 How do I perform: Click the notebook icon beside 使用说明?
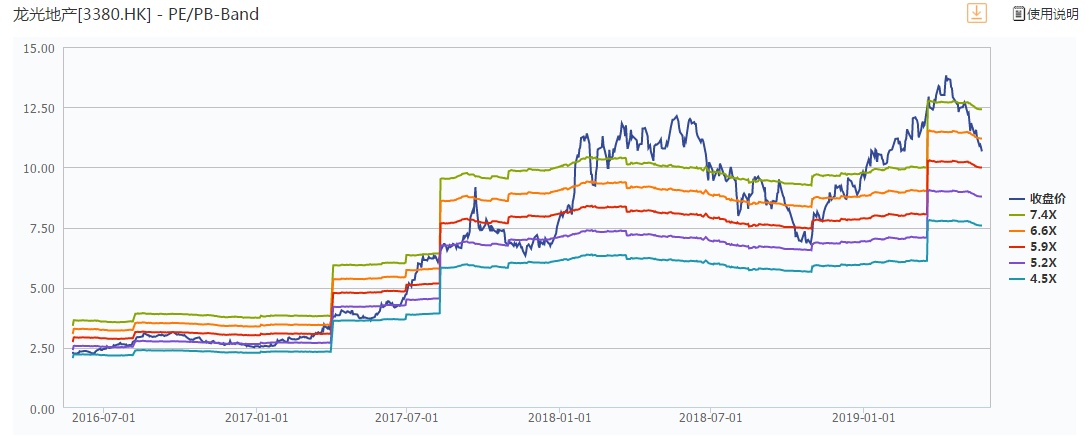(x=1018, y=13)
